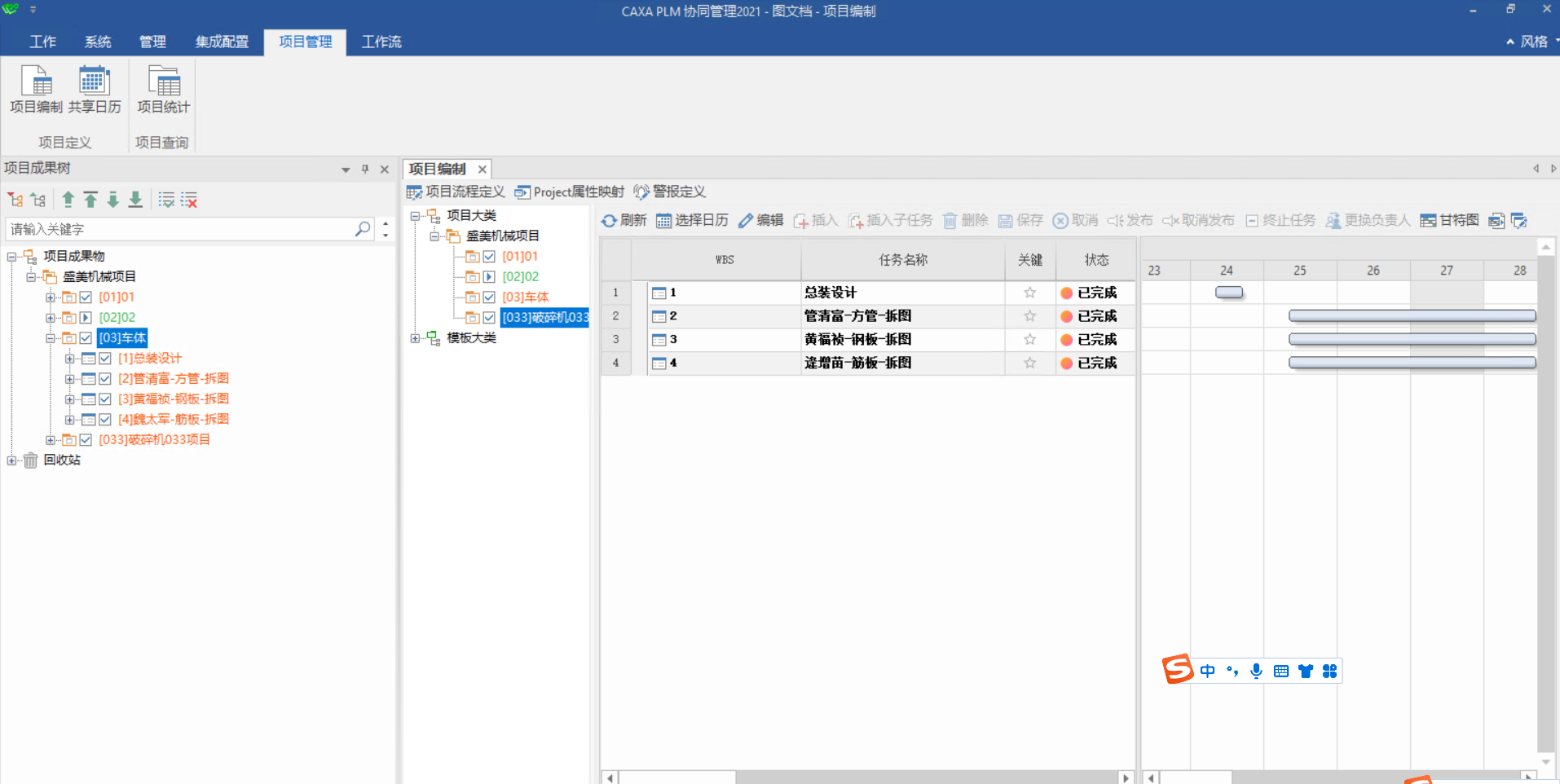
Task: Click the 选择日历 calendar icon
Action: pos(664,221)
